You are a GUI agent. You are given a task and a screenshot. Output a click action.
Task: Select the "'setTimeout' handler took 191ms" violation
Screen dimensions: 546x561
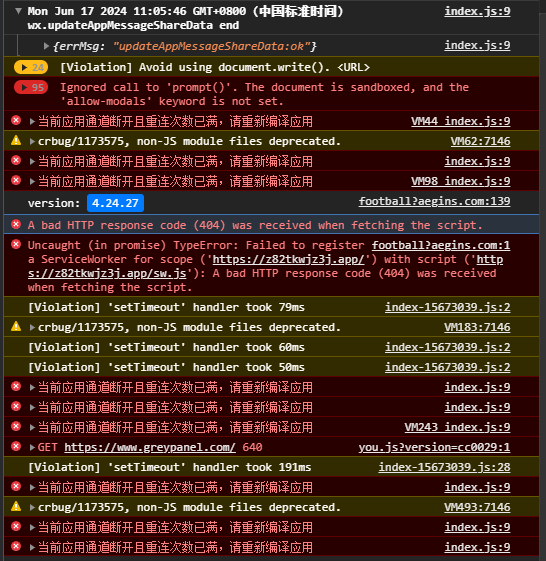pyautogui.click(x=170, y=467)
